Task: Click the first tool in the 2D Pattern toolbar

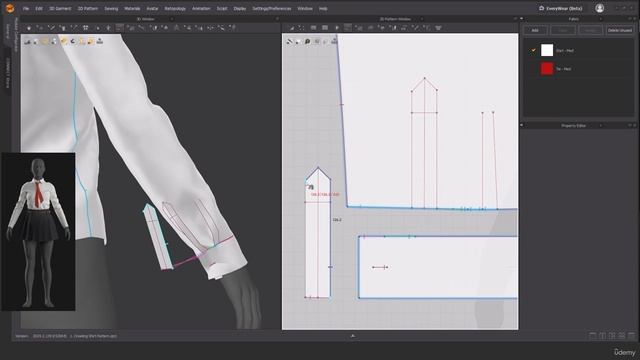Action: 291,28
